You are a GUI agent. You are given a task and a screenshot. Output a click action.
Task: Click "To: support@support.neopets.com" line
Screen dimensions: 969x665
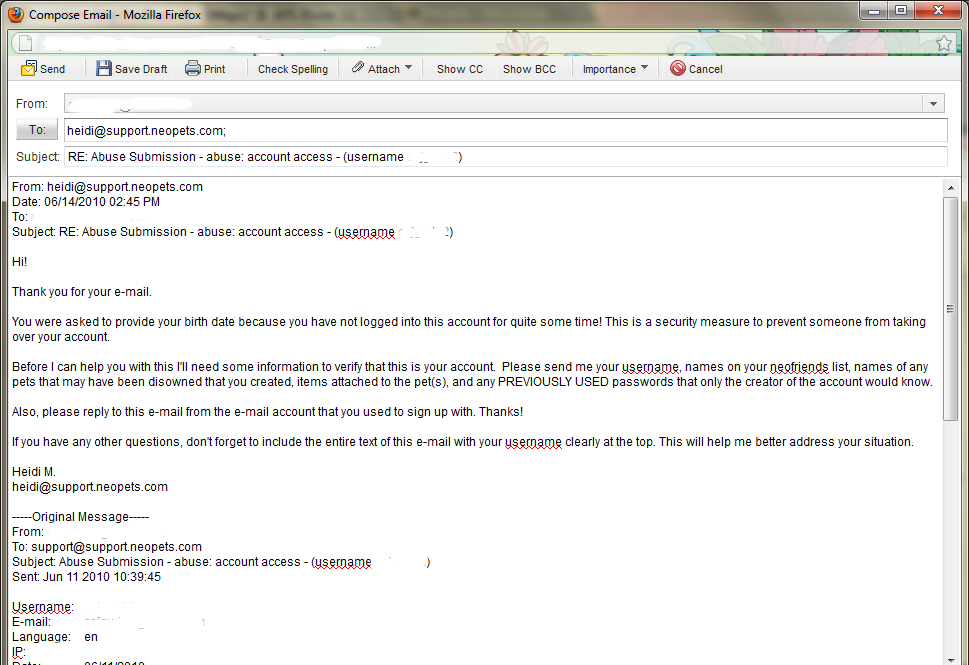pos(107,547)
